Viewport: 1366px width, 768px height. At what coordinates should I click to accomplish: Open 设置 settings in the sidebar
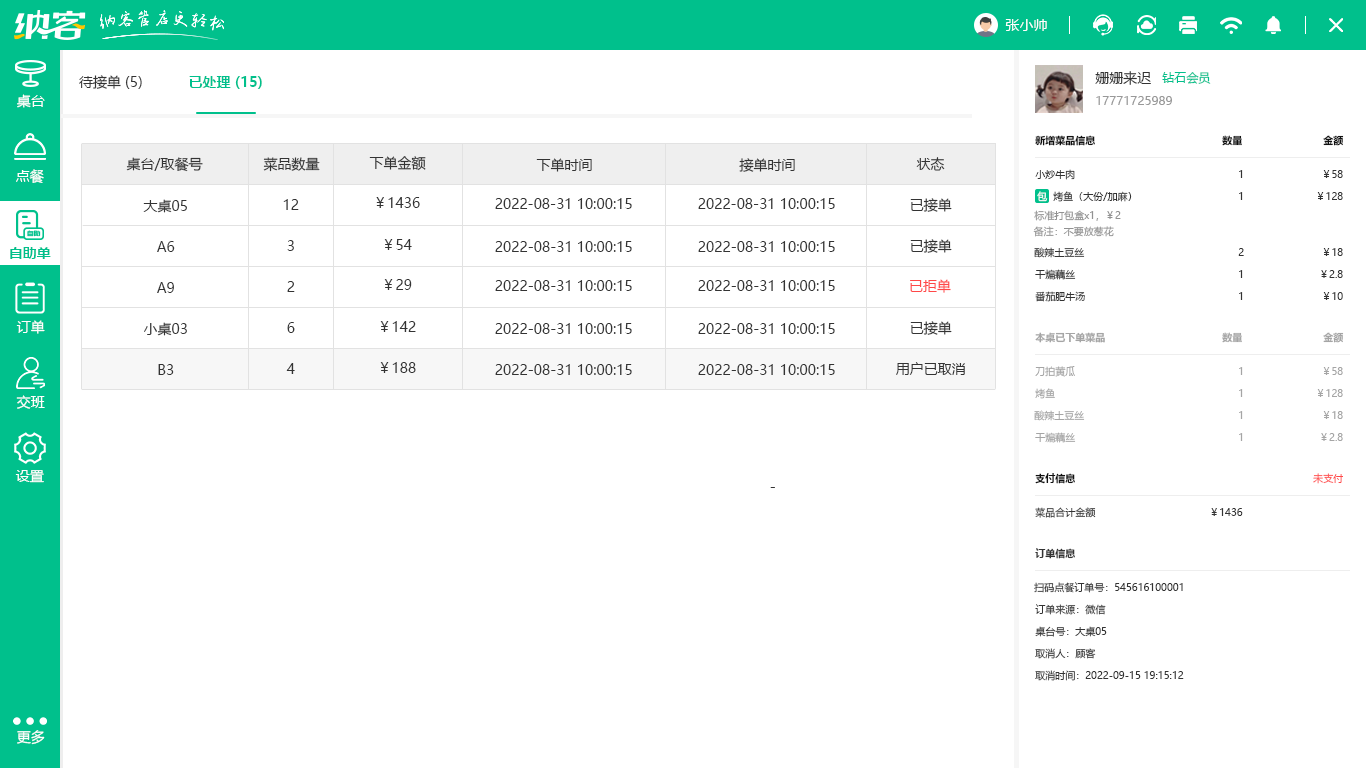point(30,459)
